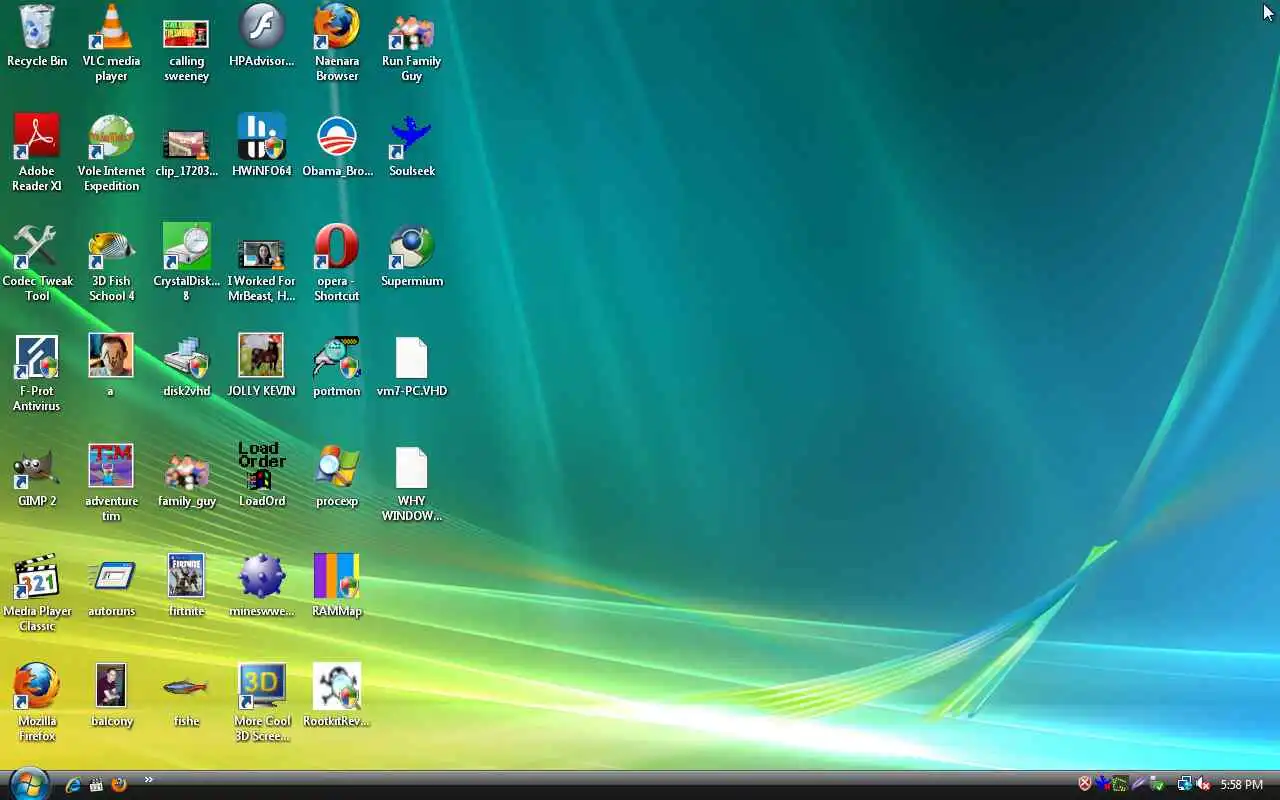The image size is (1280, 800).
Task: Open the security shield alert tray icon
Action: (x=1085, y=785)
